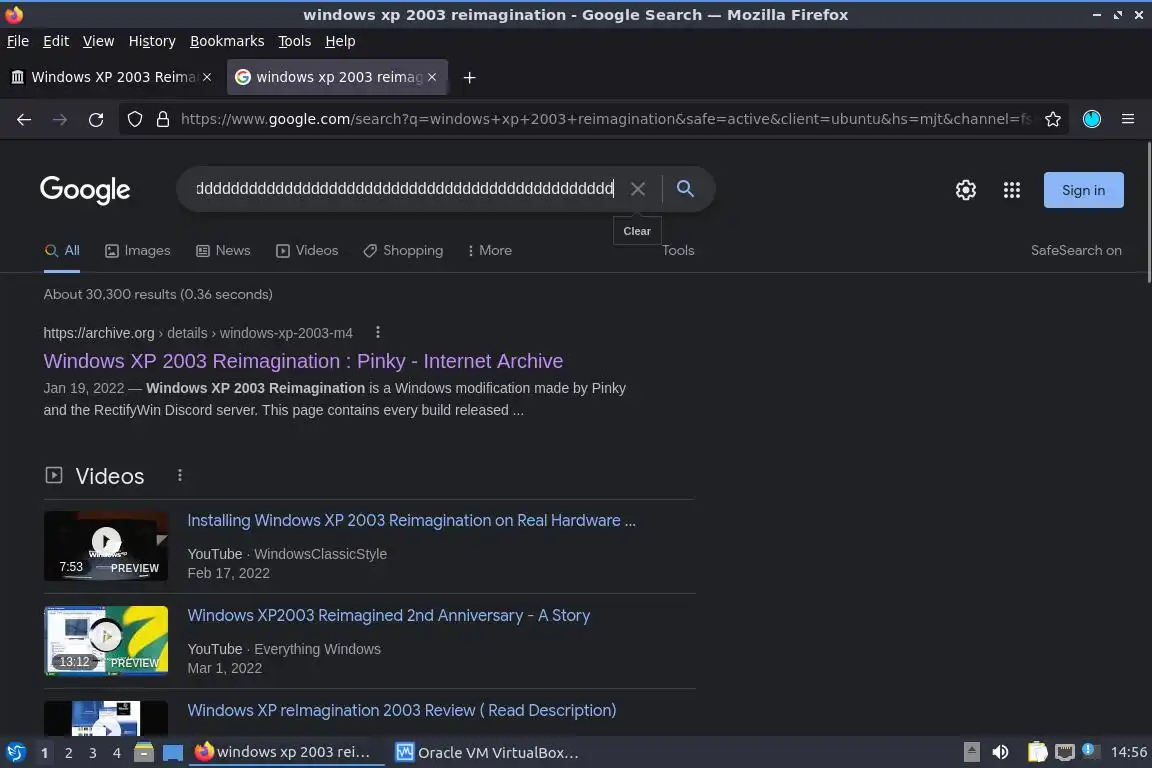
Task: Open the volume control tray icon
Action: click(1001, 753)
